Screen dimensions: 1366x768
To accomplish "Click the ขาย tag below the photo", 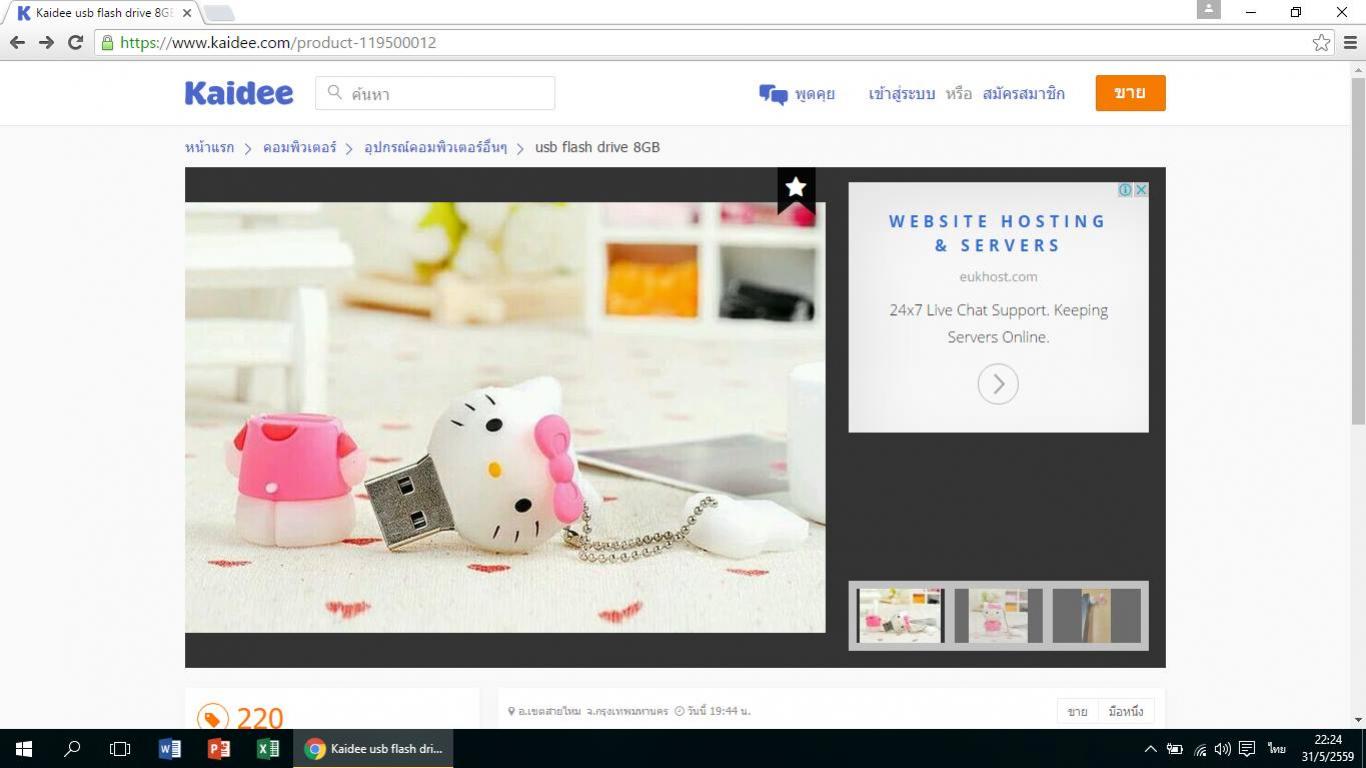I will coord(1077,711).
